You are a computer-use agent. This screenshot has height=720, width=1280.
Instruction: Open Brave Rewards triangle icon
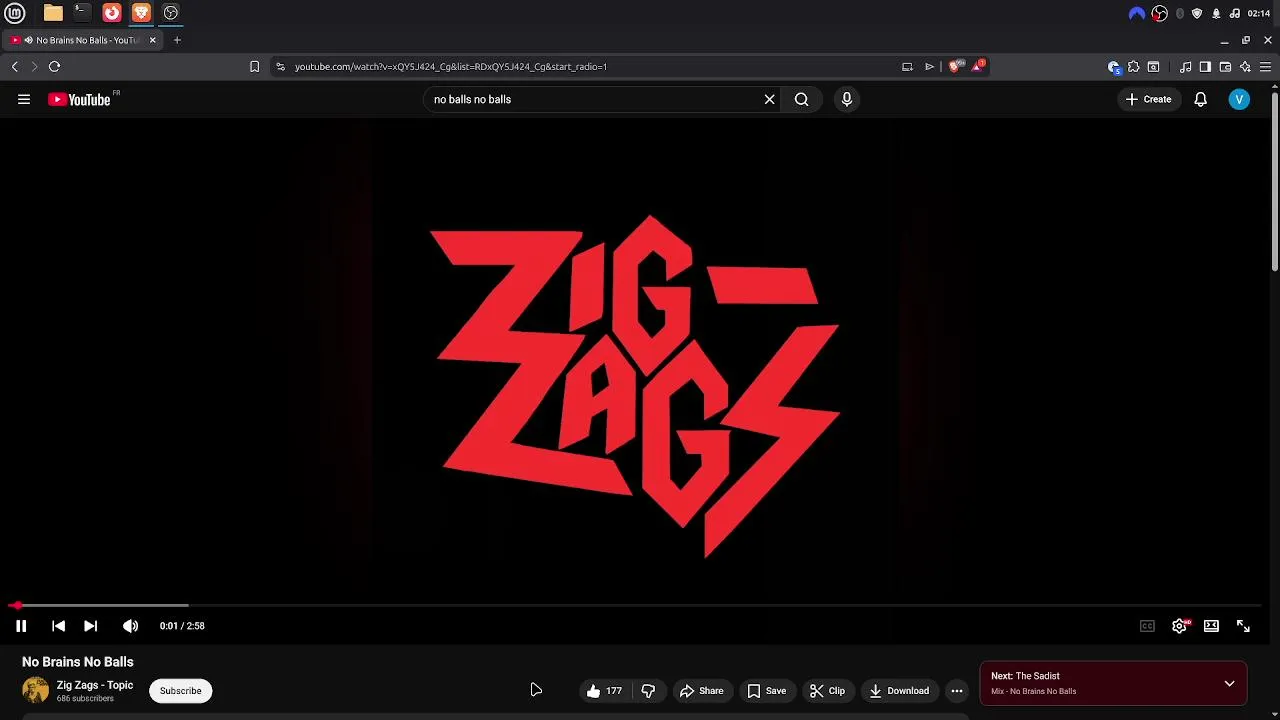979,66
